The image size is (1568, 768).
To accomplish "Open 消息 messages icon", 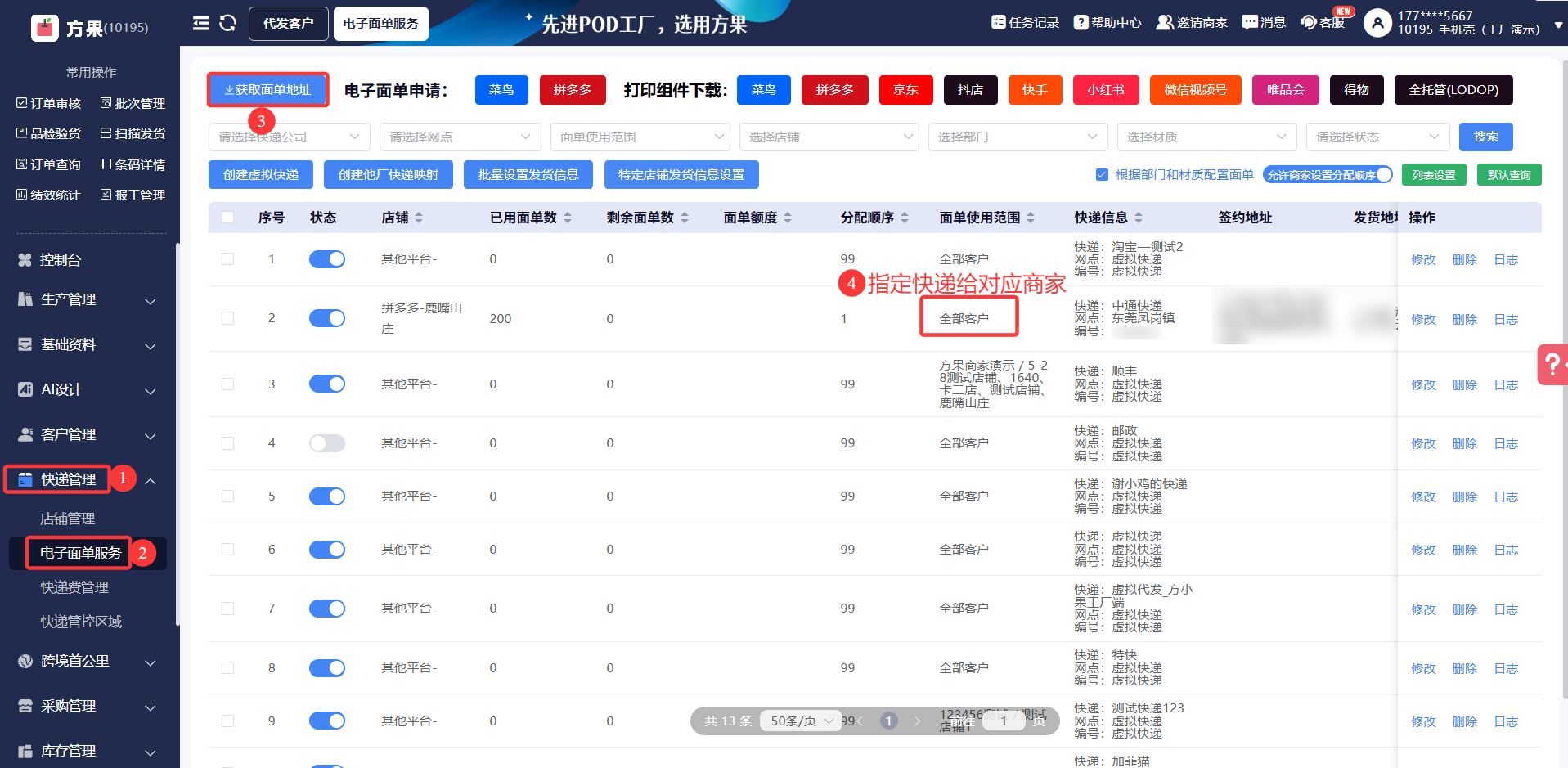I will pos(1250,22).
